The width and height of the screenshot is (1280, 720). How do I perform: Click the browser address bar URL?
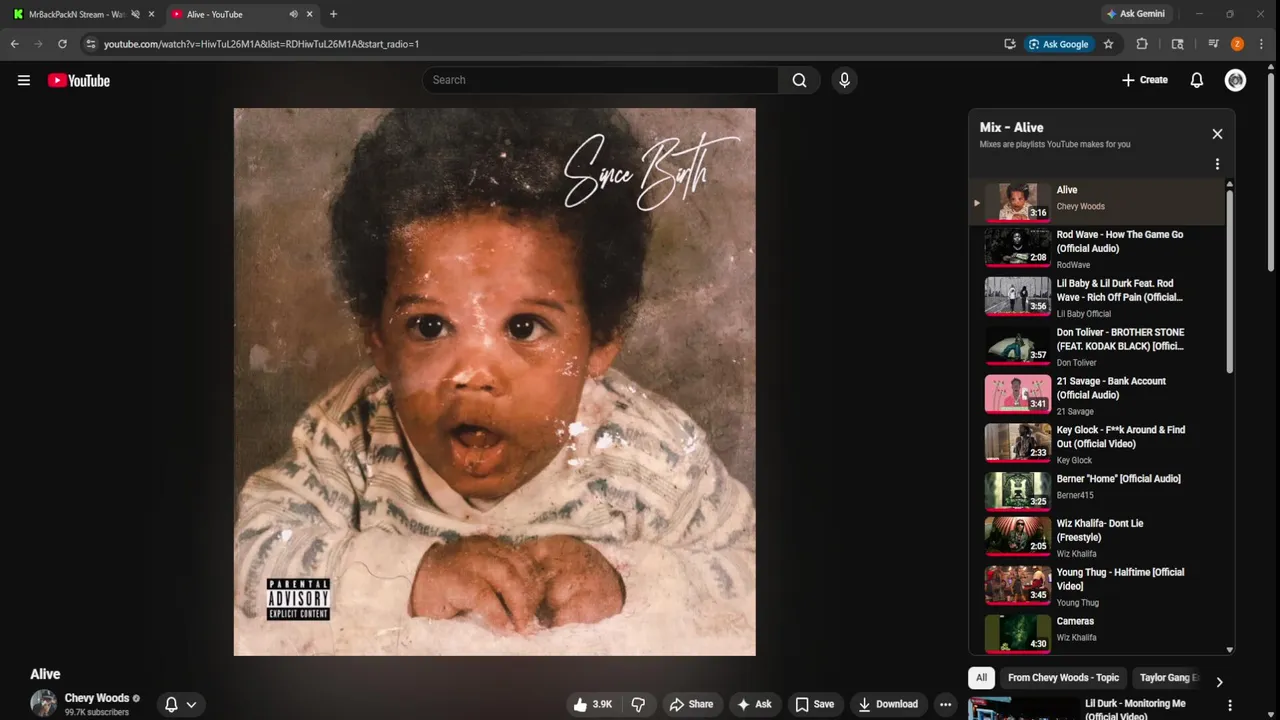tap(261, 44)
